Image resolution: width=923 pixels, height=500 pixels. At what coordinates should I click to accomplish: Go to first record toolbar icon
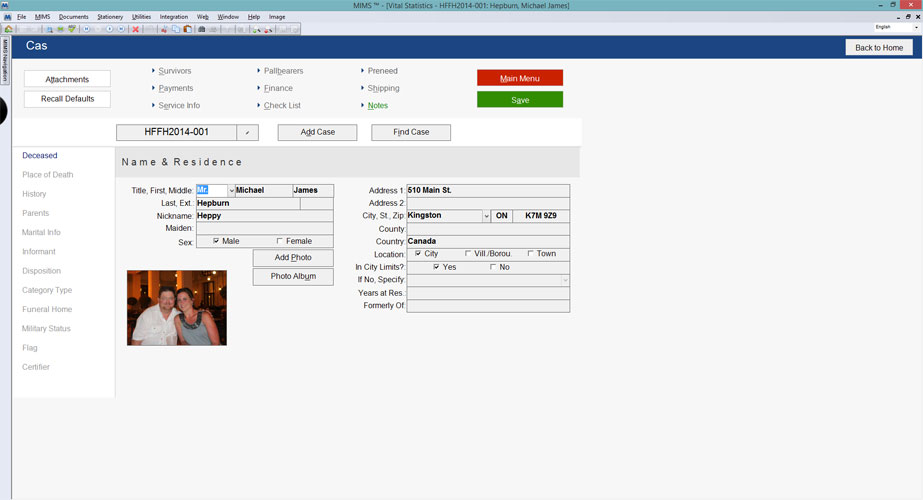(87, 29)
